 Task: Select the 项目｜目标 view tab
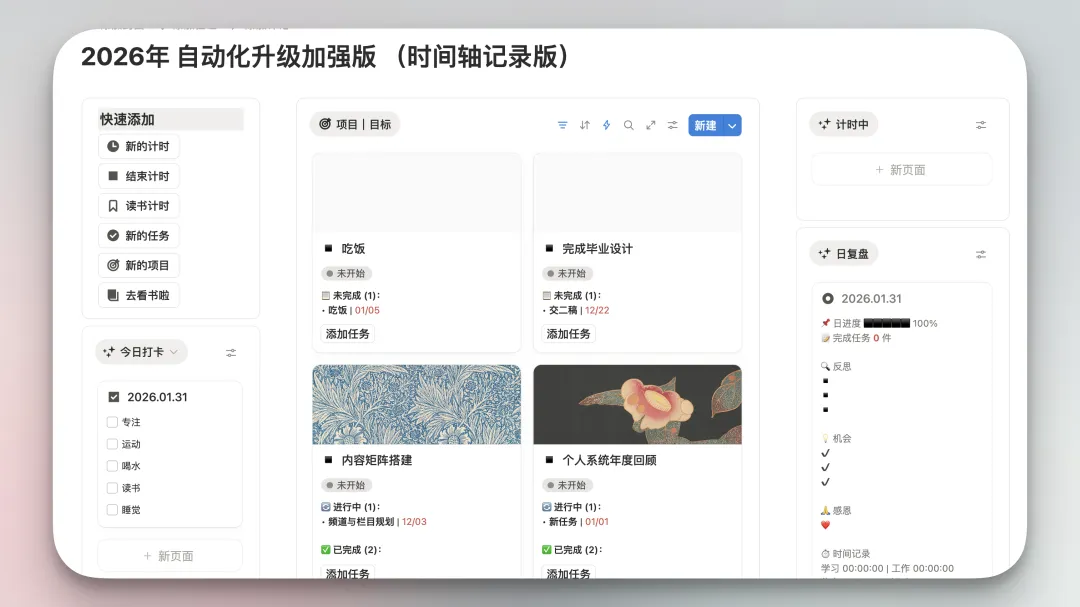pos(355,124)
